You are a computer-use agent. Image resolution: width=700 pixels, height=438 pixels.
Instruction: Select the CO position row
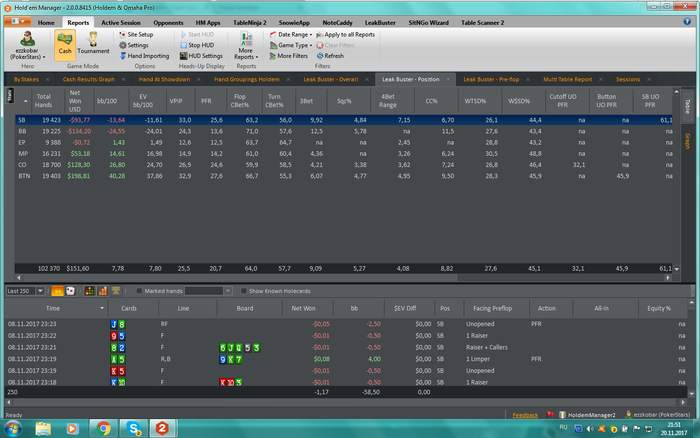[344, 165]
